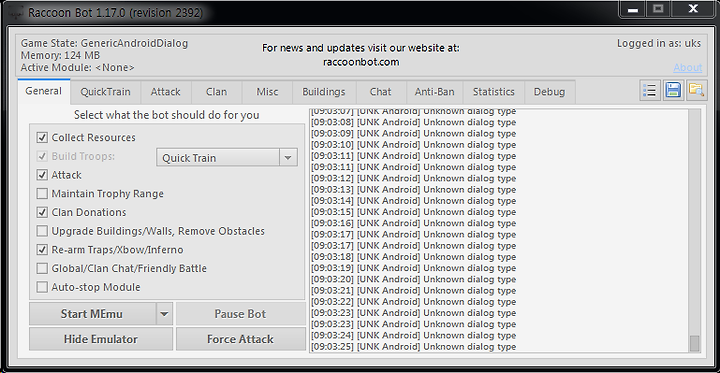Open the list view icon in toolbar
This screenshot has width=720, height=373.
pos(650,90)
